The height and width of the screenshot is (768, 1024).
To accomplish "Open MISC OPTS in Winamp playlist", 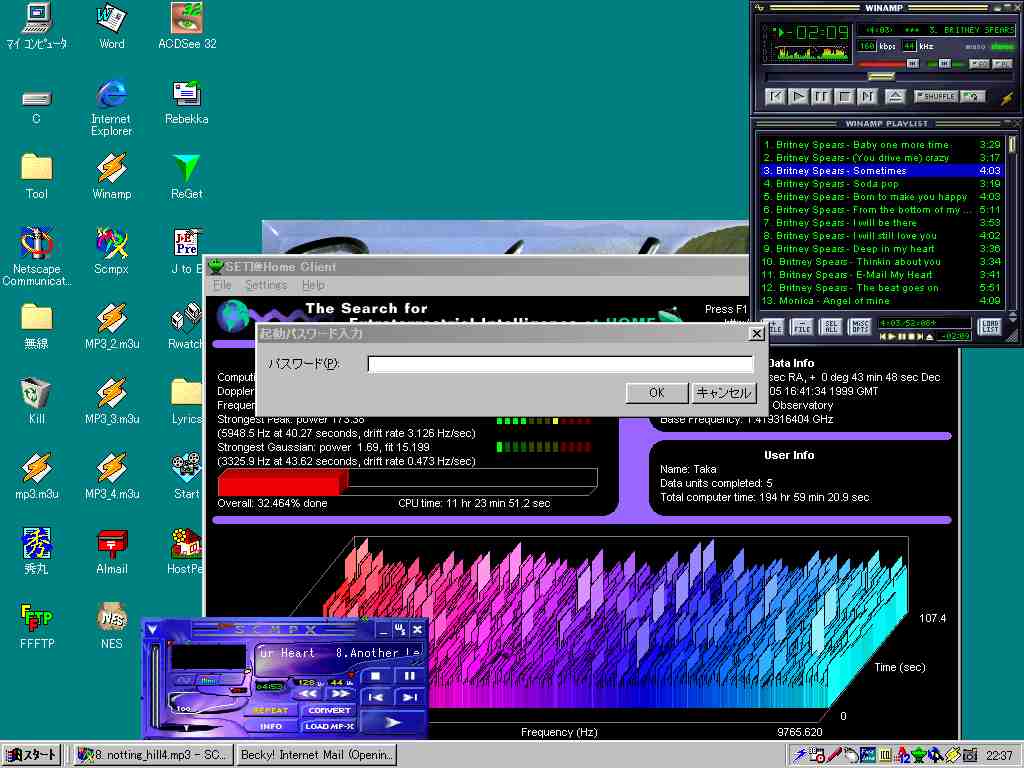I will coord(859,327).
